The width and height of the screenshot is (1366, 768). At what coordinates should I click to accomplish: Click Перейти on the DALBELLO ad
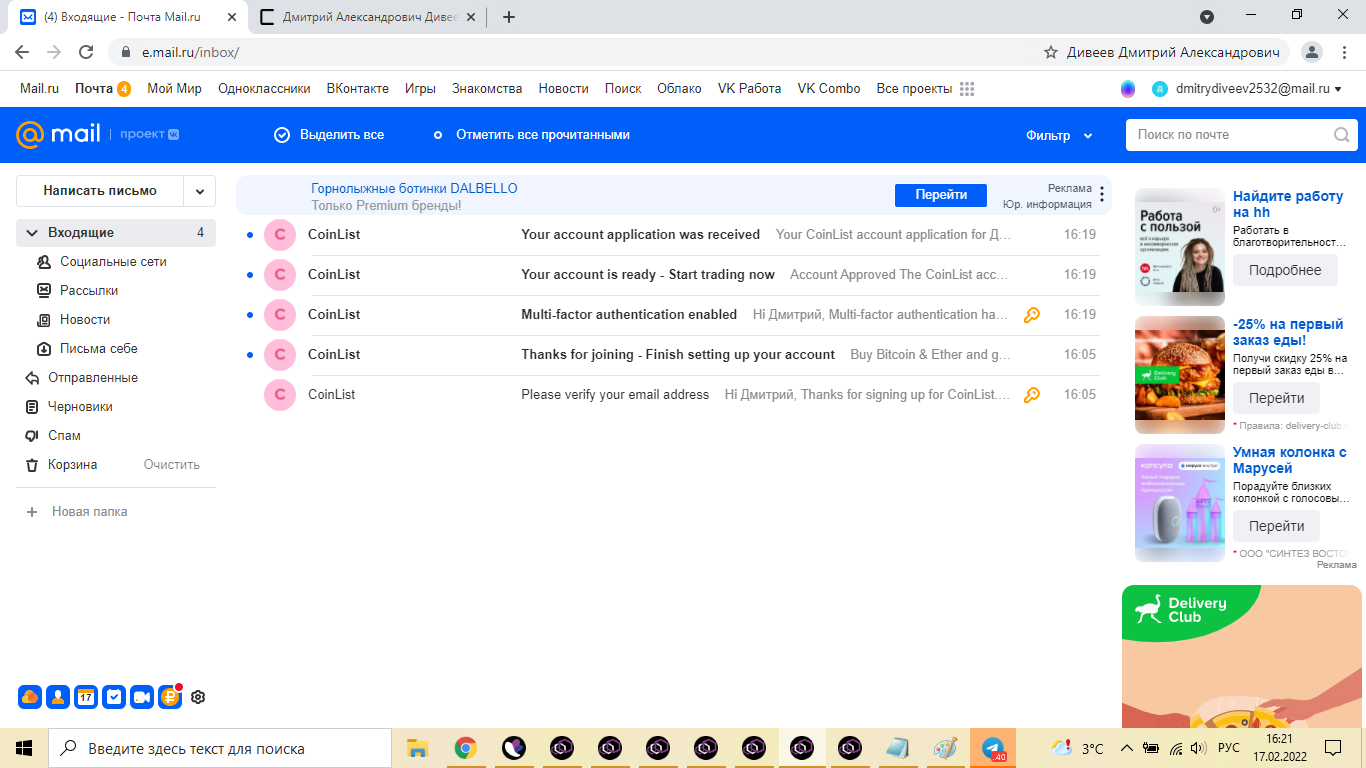pyautogui.click(x=941, y=195)
